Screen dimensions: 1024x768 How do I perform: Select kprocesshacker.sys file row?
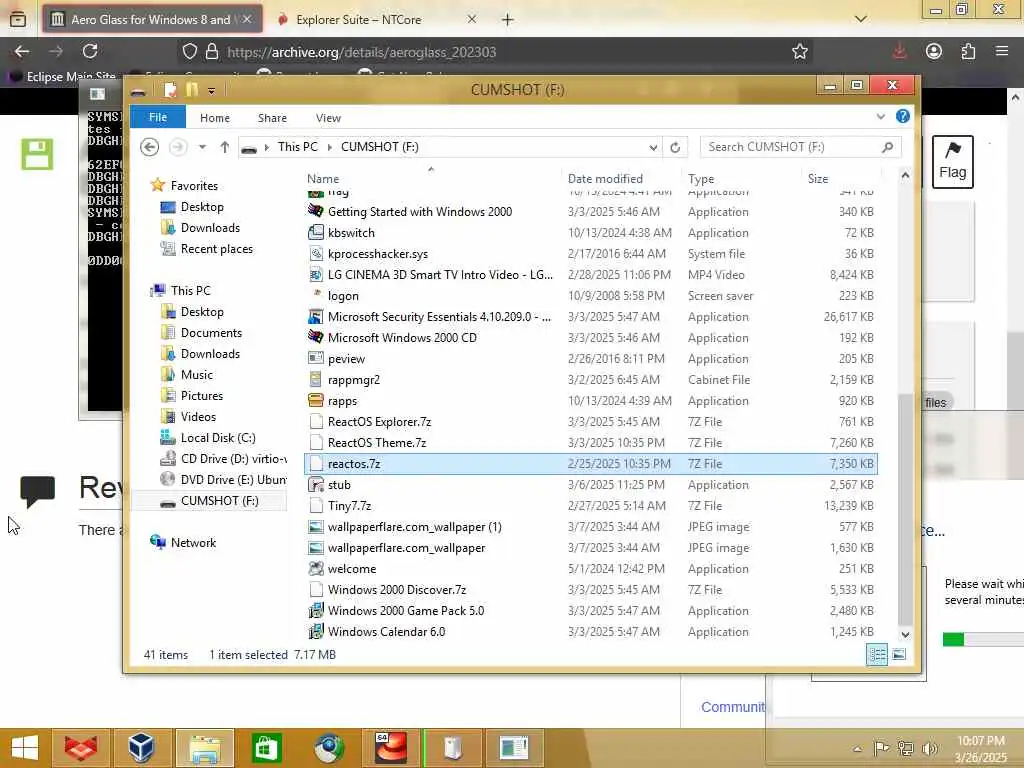click(x=590, y=253)
